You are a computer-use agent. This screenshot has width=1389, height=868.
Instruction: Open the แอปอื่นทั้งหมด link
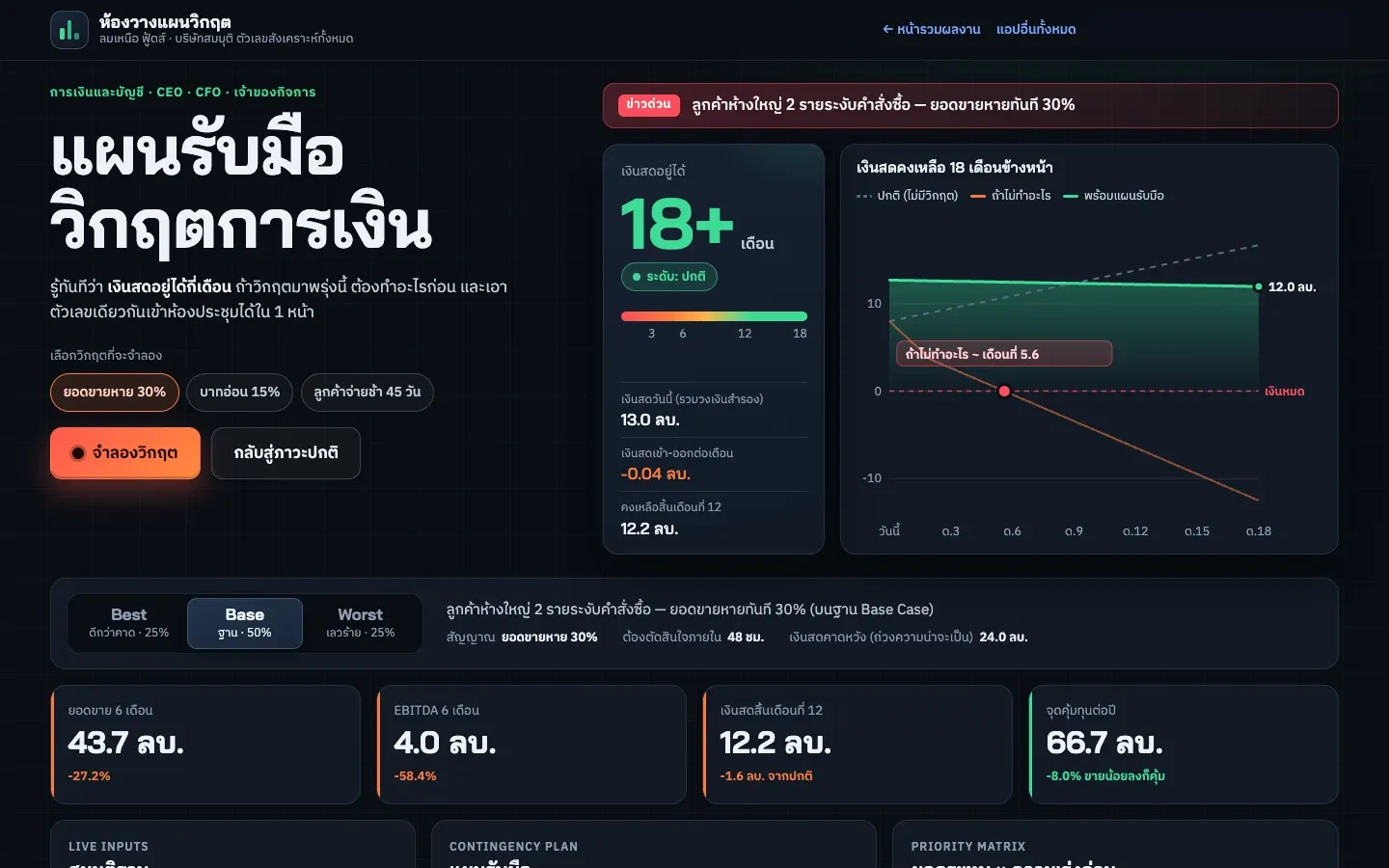[1036, 30]
